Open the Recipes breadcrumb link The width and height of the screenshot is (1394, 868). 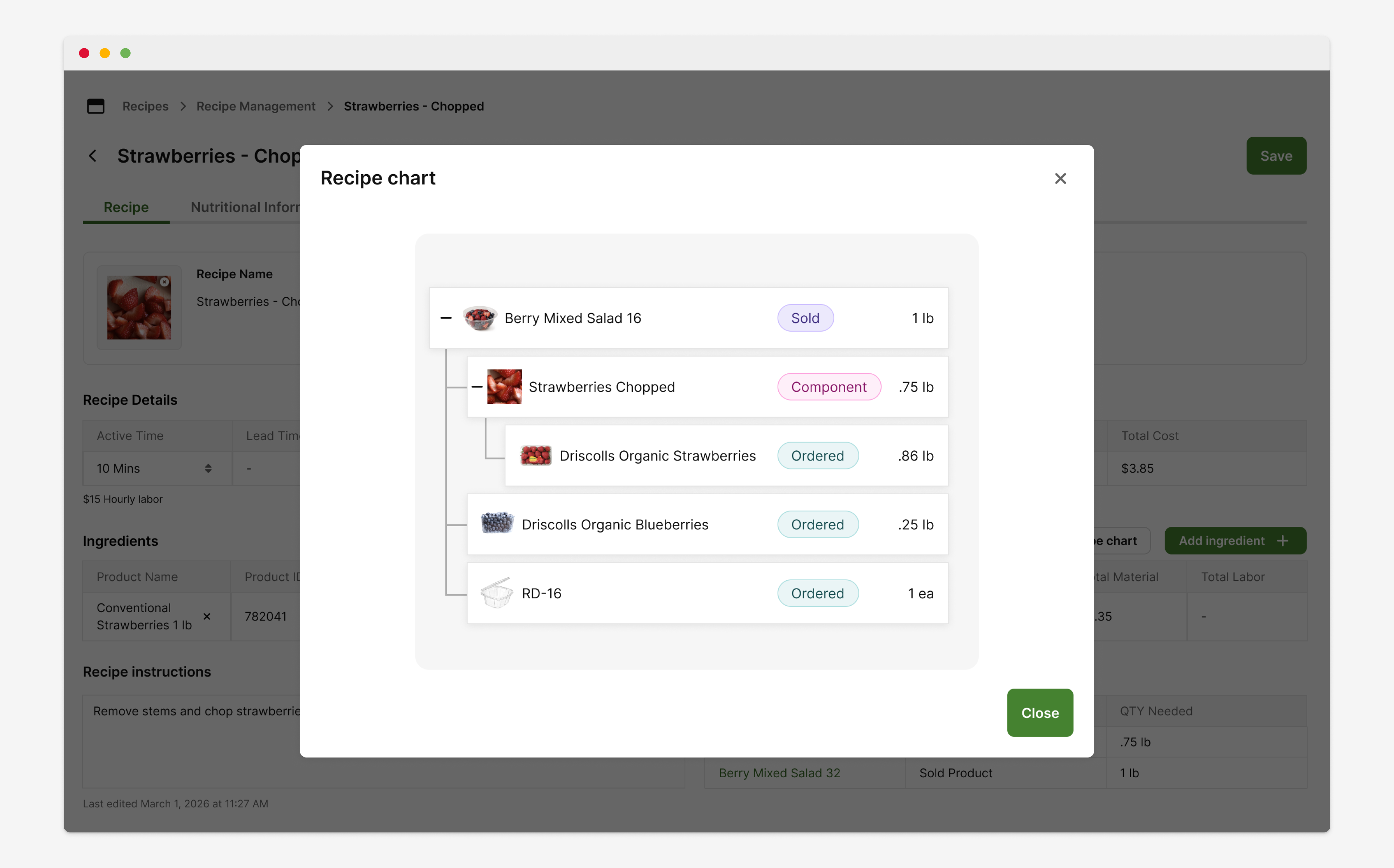point(145,106)
